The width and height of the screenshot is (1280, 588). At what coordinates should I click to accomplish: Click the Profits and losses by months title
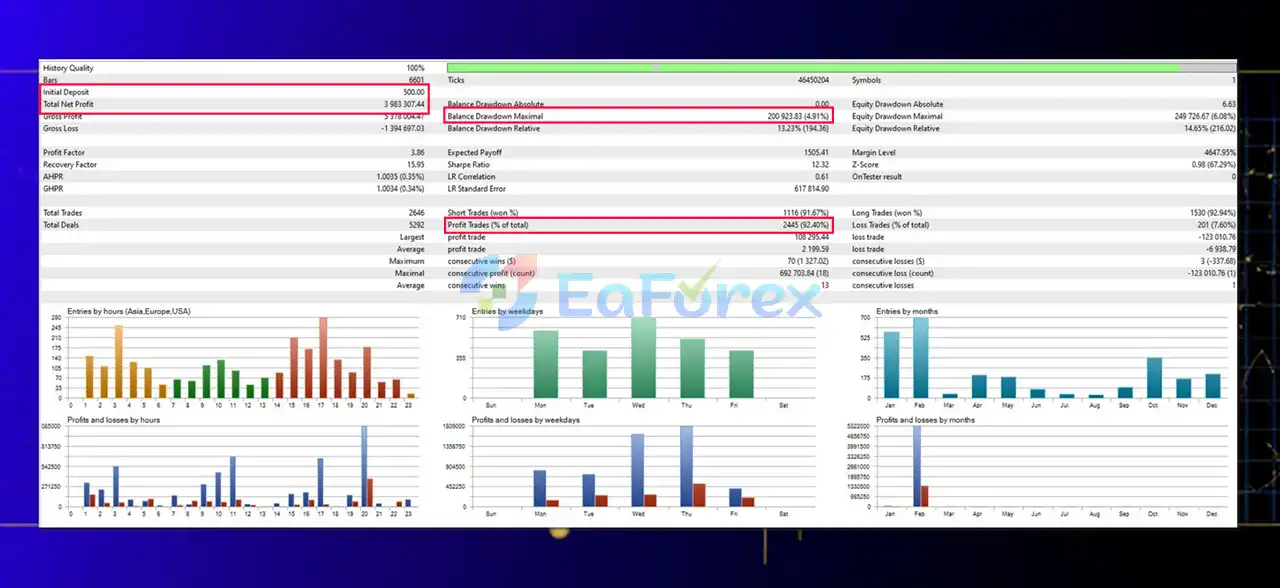point(923,420)
